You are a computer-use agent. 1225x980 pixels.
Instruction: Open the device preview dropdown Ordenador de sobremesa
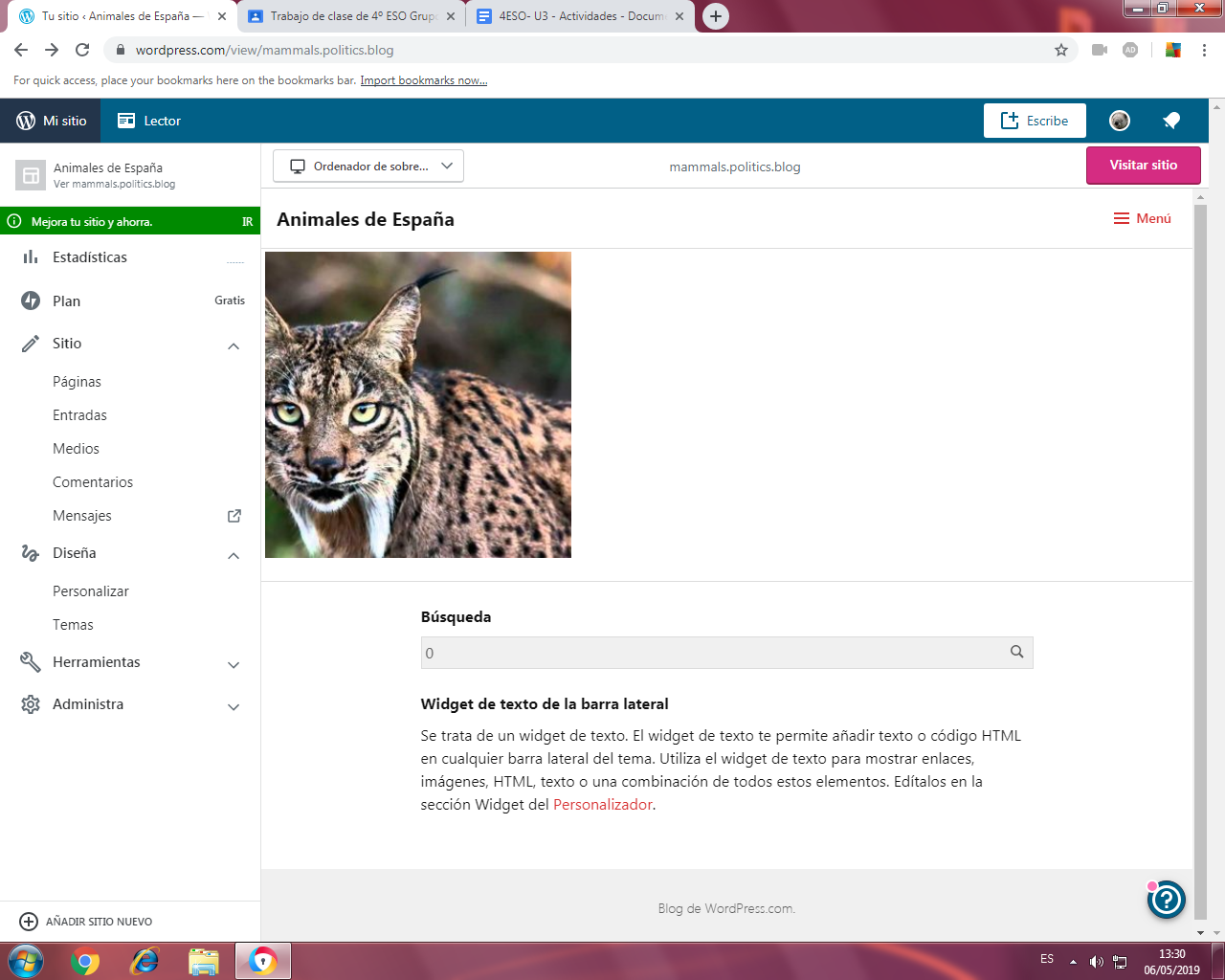click(x=368, y=167)
